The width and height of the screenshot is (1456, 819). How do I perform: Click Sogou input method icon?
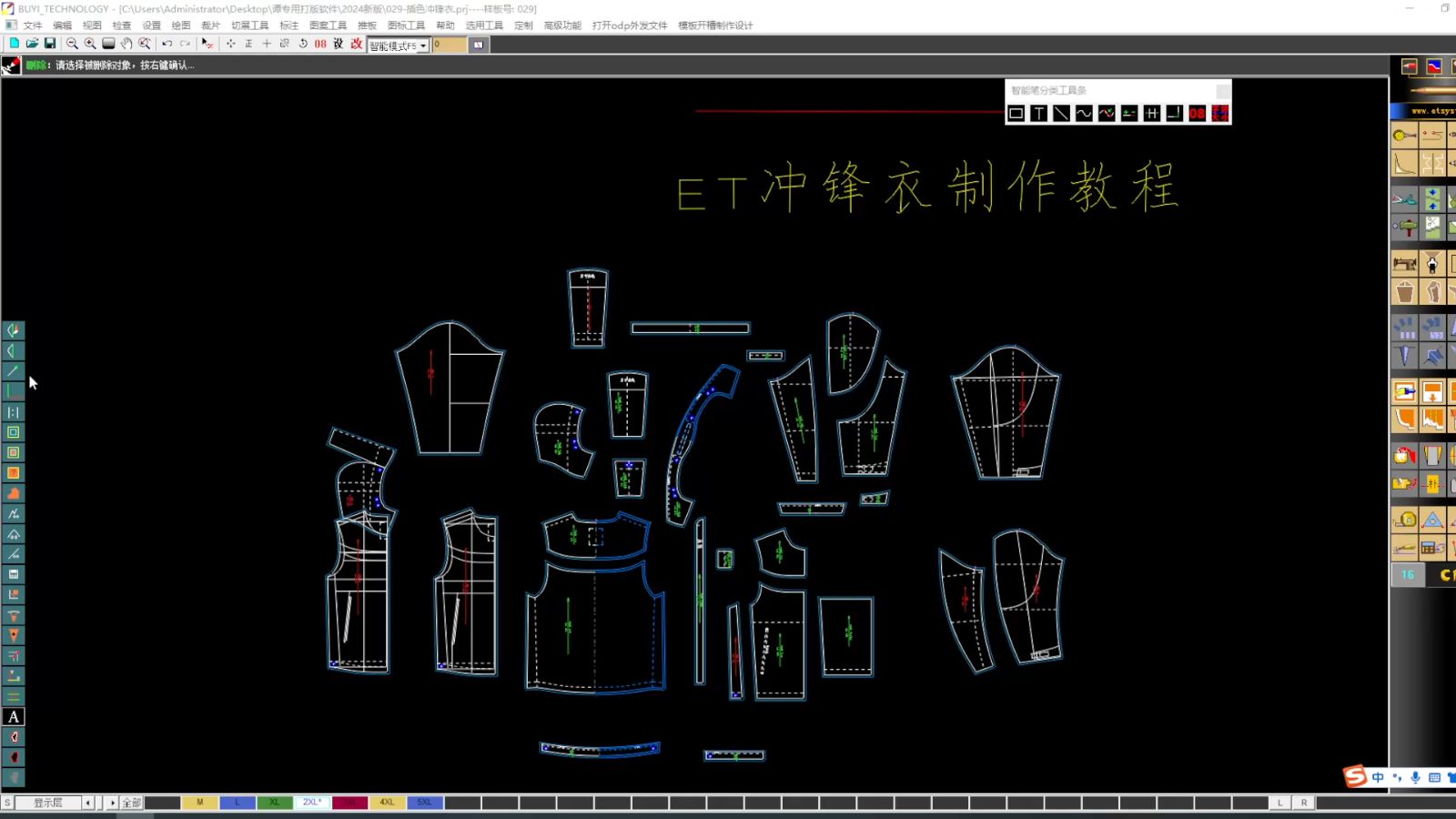[1355, 776]
